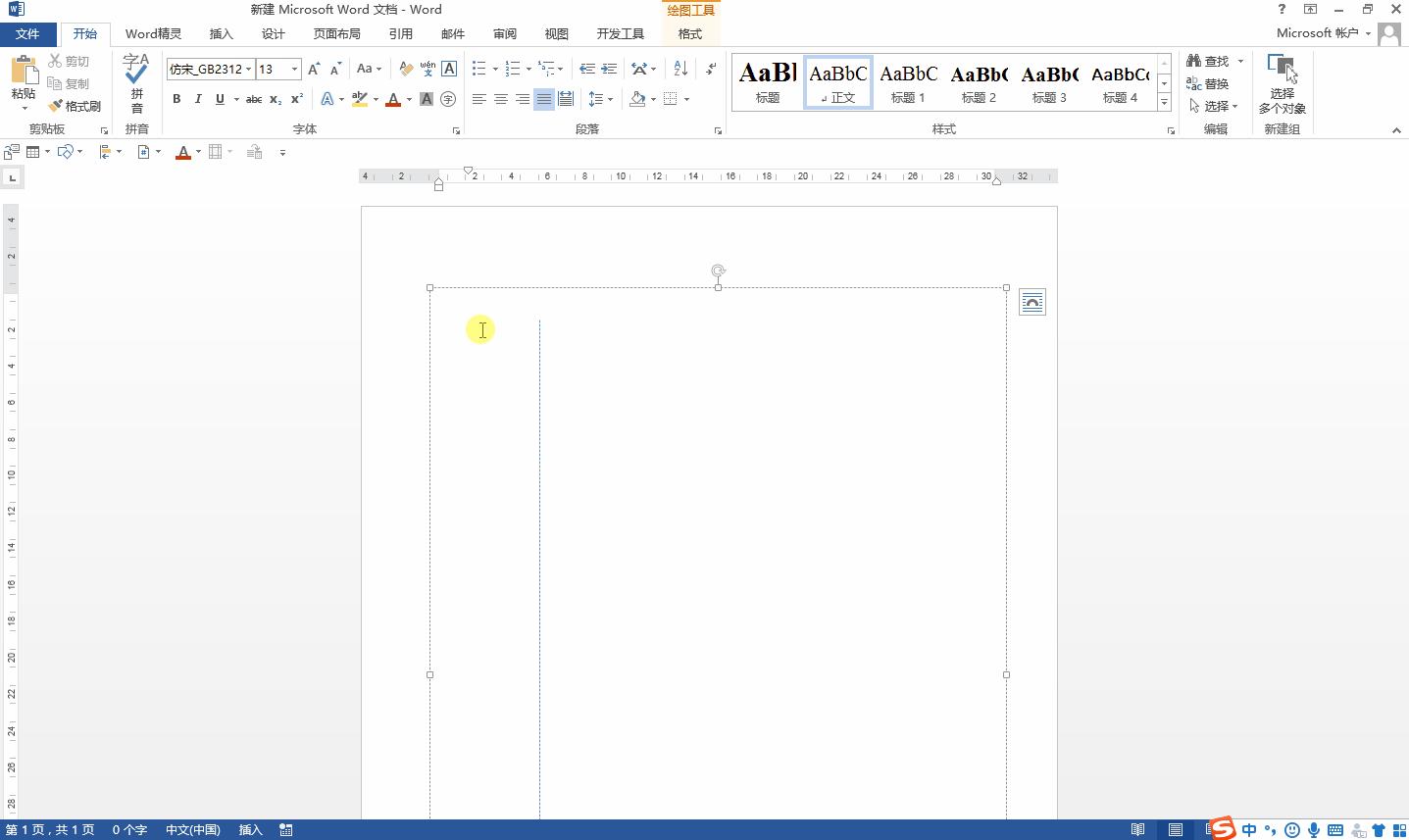Click the 选择 selection button in 编辑 group

point(1213,106)
